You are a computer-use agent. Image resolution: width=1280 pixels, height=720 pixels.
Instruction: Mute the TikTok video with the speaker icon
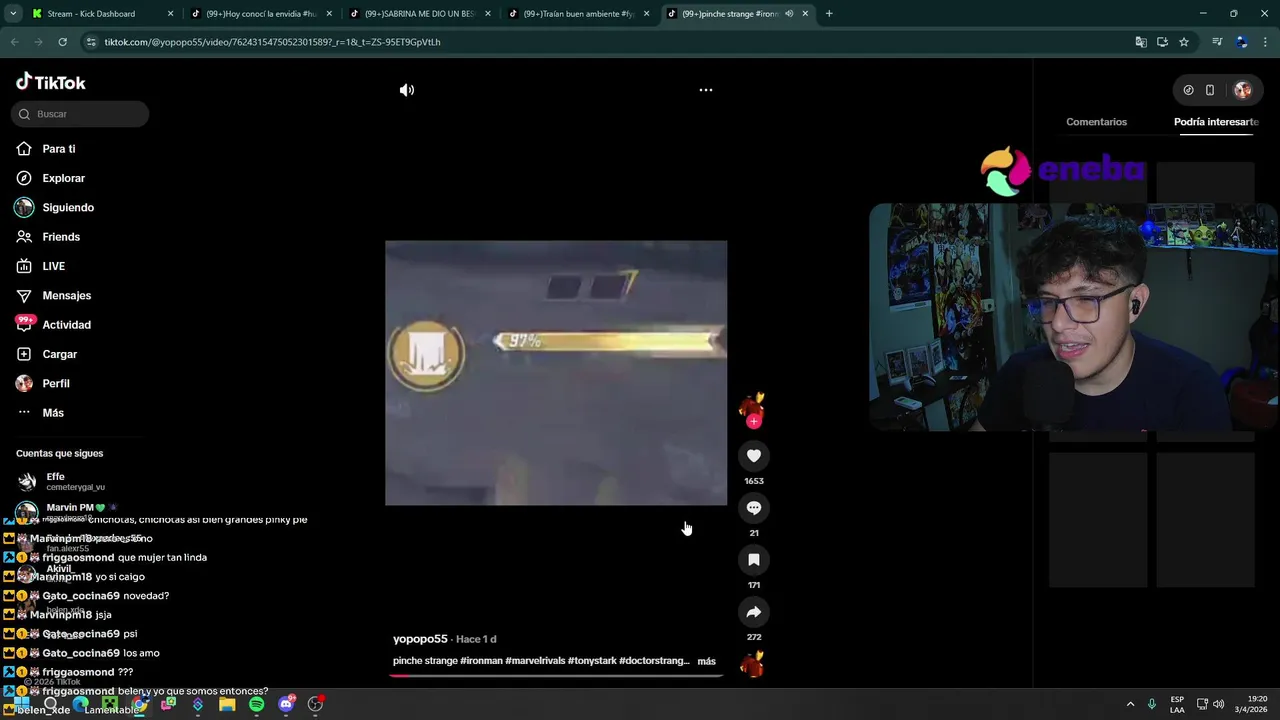pos(407,90)
